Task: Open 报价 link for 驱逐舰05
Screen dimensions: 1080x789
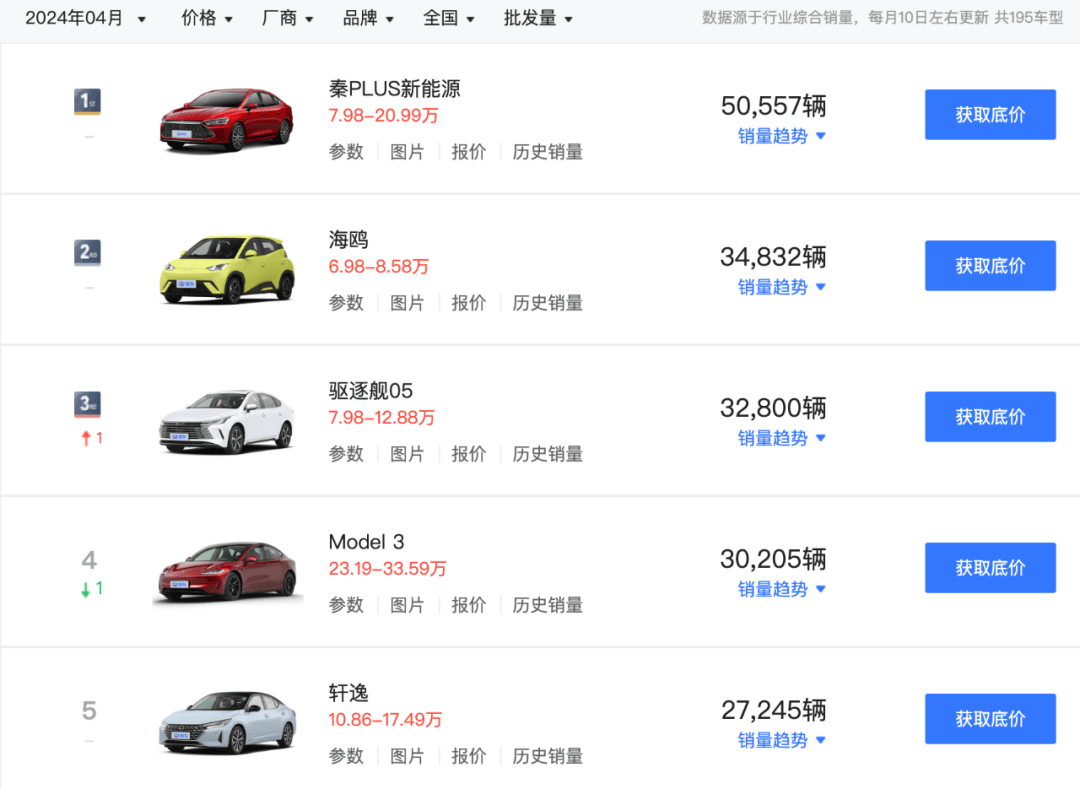Action: [x=468, y=454]
